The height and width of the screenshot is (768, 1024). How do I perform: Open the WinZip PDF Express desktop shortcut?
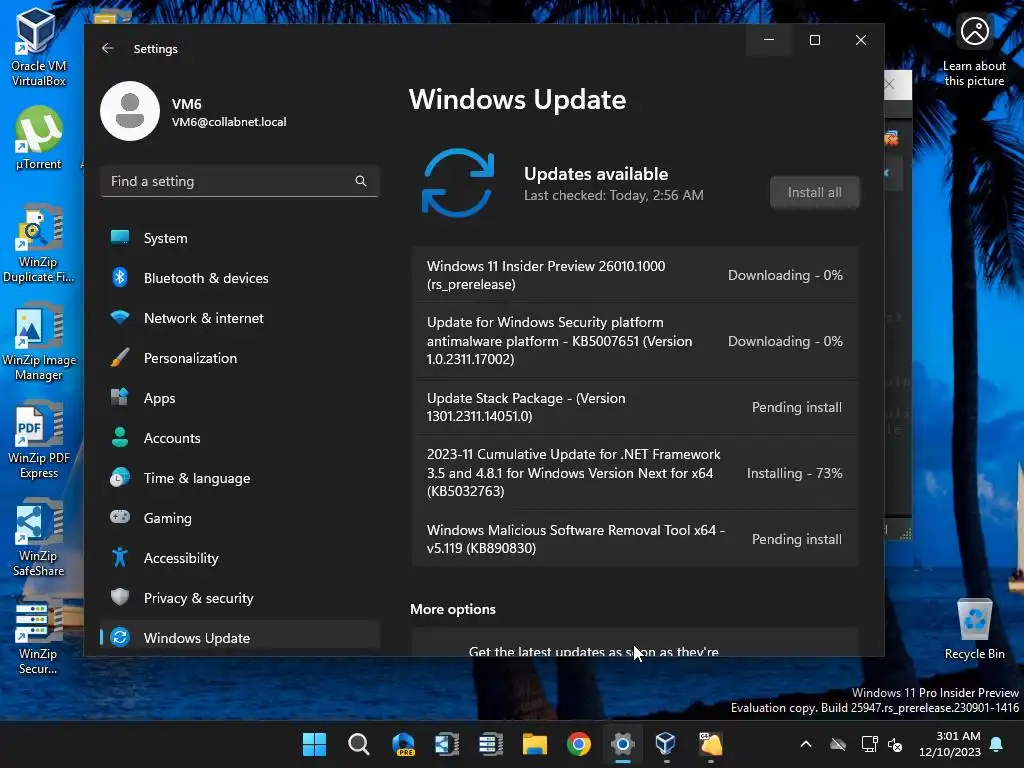tap(39, 440)
